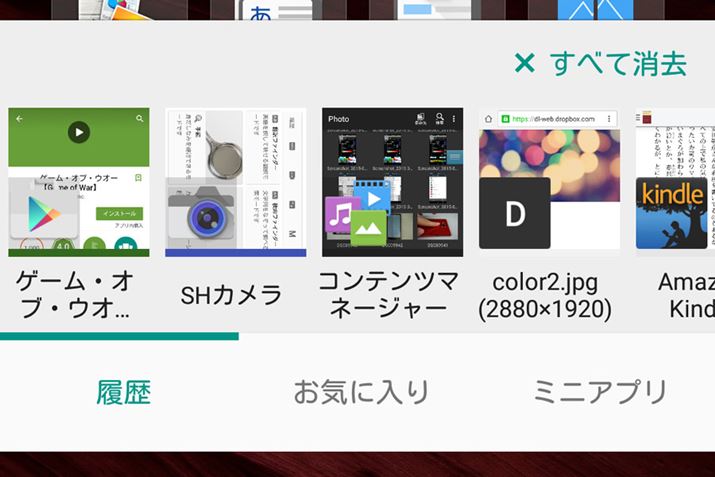Click the search icon in Play Store preview
Image resolution: width=715 pixels, height=477 pixels.
point(140,119)
